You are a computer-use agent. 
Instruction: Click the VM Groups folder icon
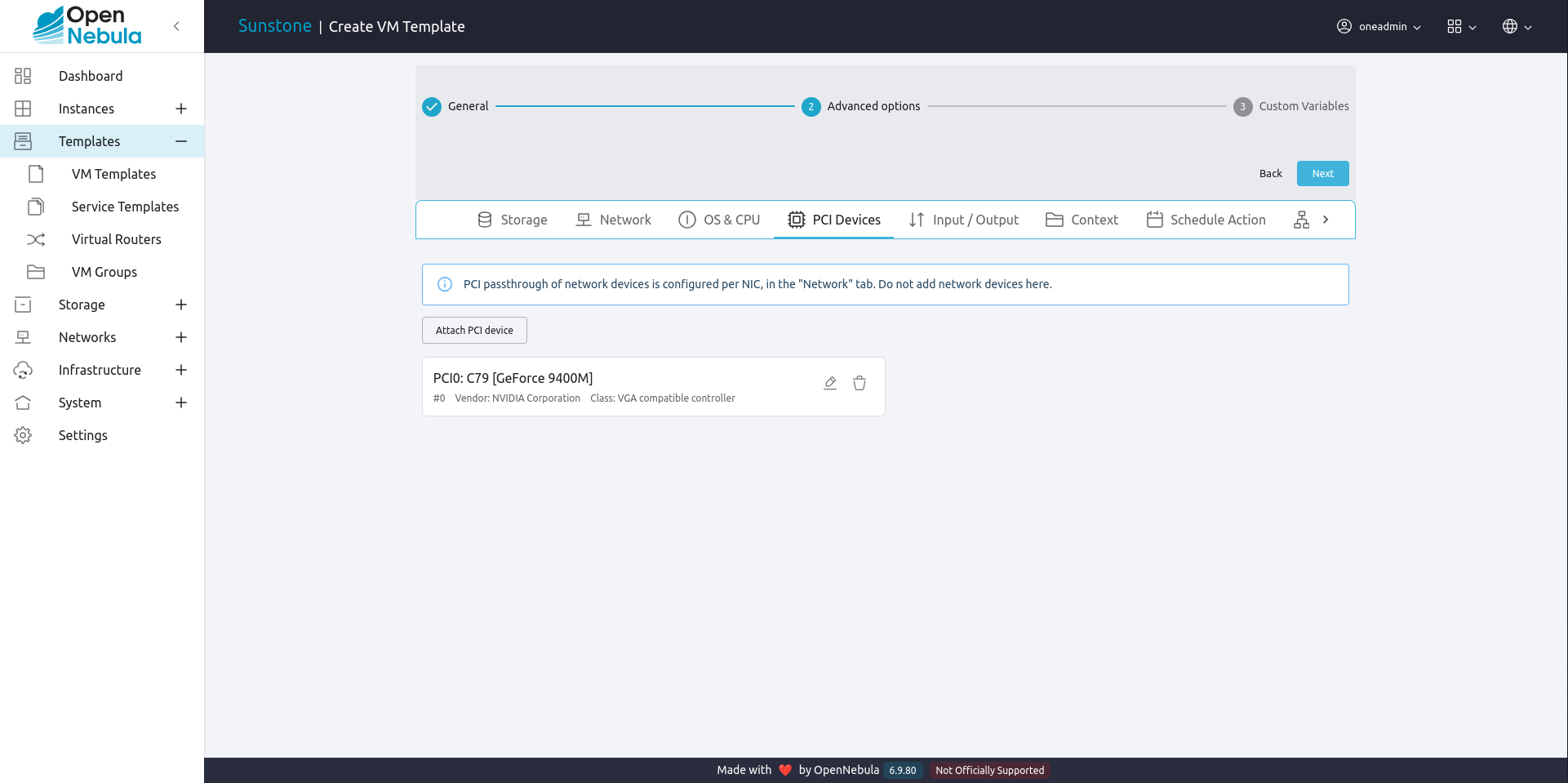[x=36, y=272]
